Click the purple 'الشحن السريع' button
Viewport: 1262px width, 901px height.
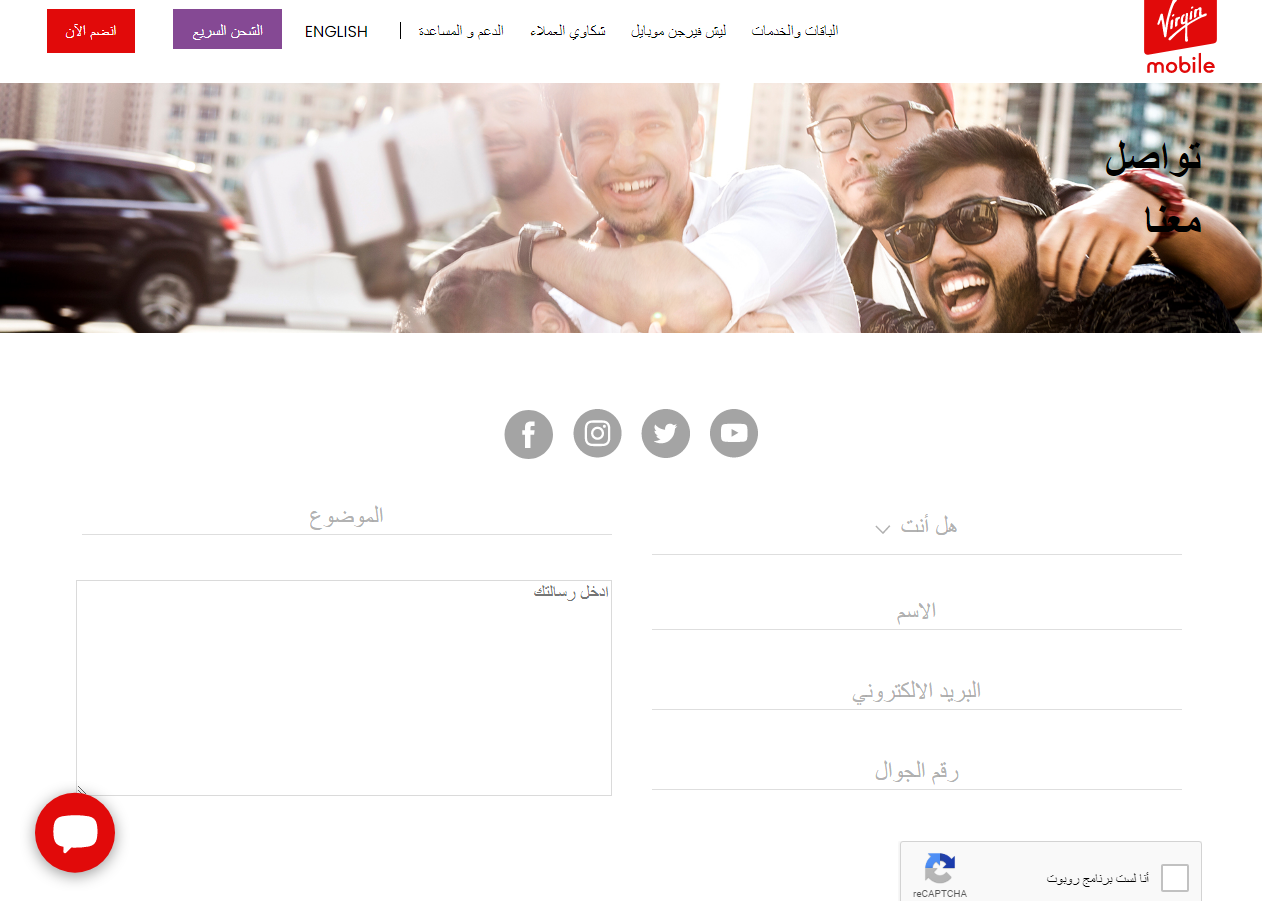pos(227,30)
